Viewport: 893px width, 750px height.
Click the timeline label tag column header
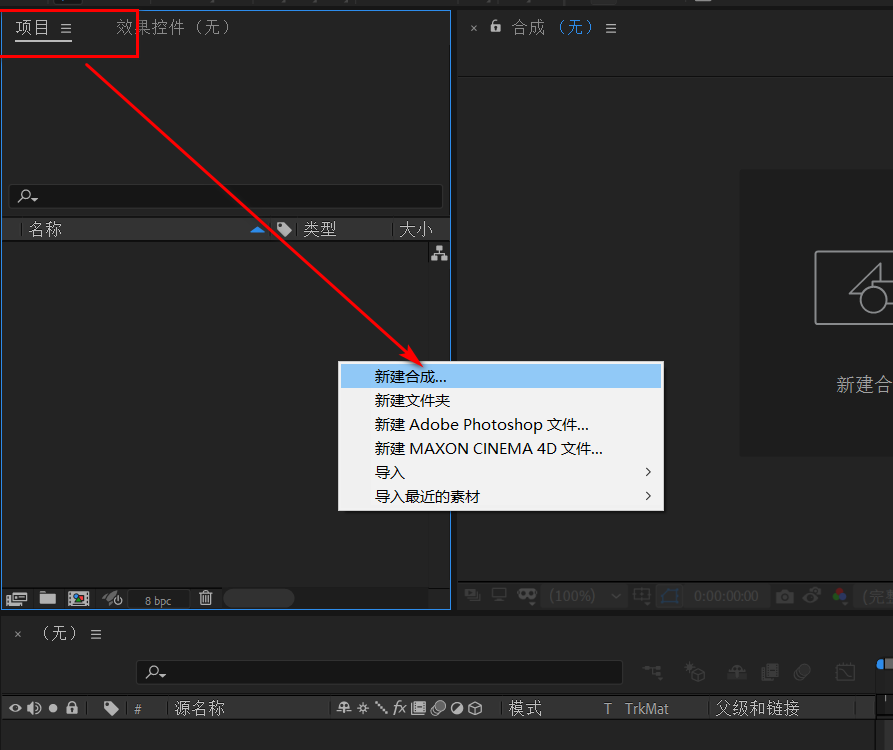pyautogui.click(x=111, y=708)
